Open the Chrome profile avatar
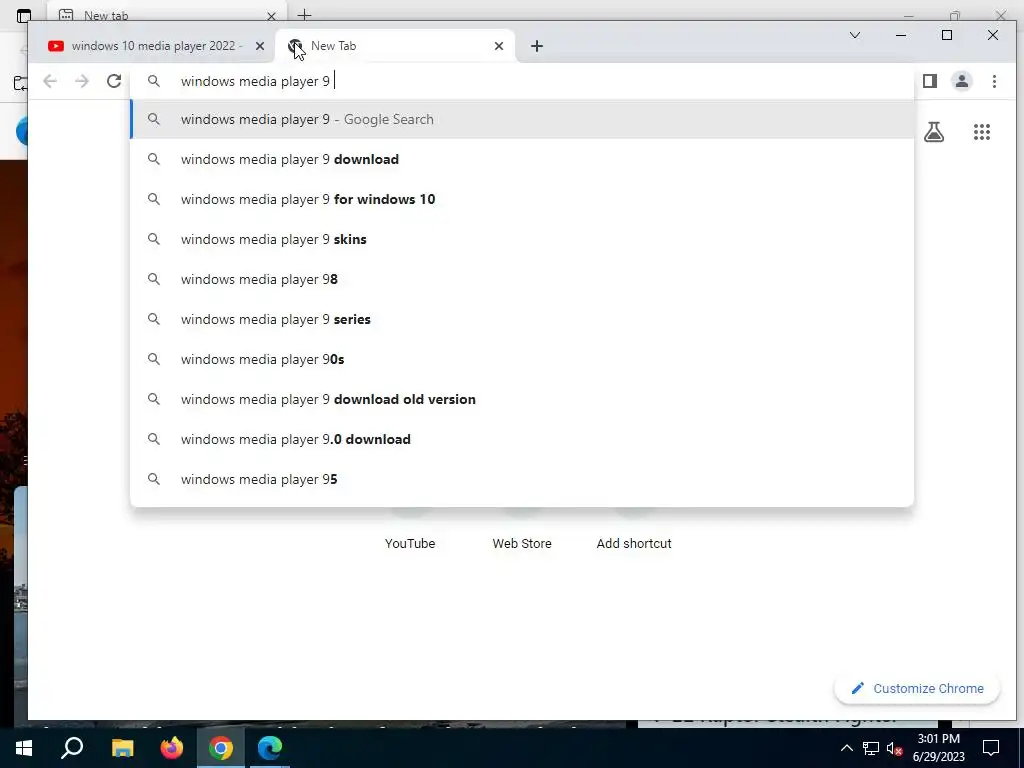Viewport: 1024px width, 768px height. [961, 81]
